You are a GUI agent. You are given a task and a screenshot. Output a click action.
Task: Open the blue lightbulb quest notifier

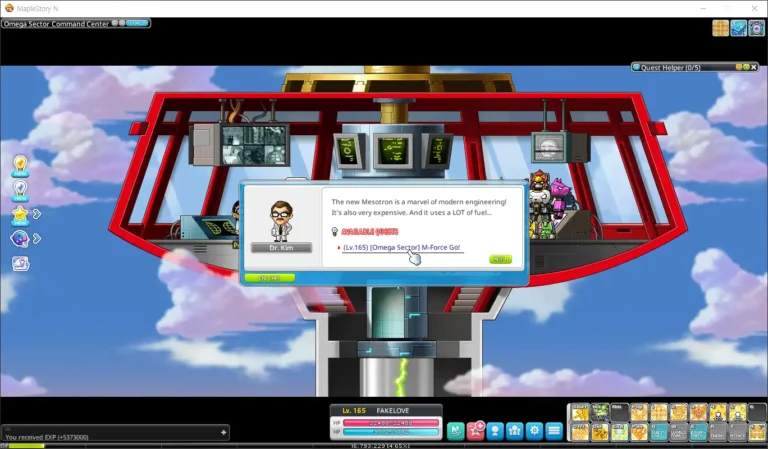tap(20, 190)
